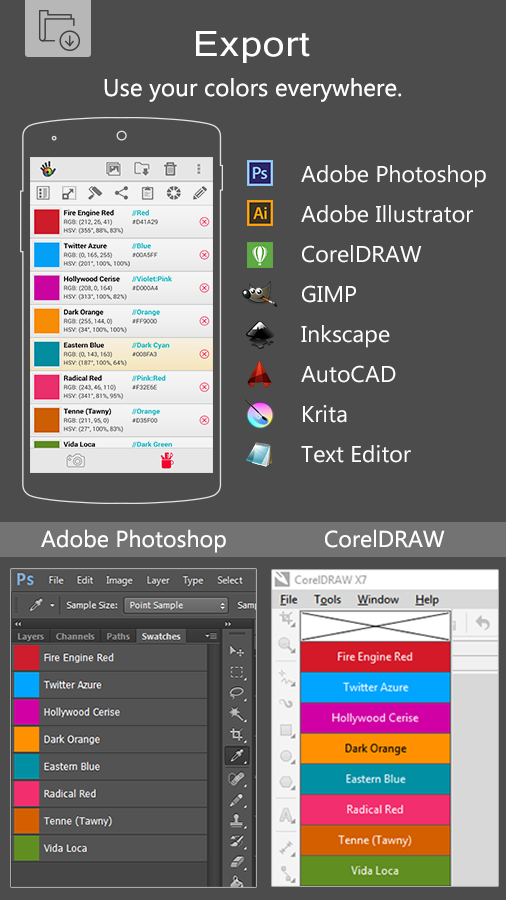Screen dimensions: 506x900
Task: Open the File menu in Photoshop
Action: tap(56, 580)
